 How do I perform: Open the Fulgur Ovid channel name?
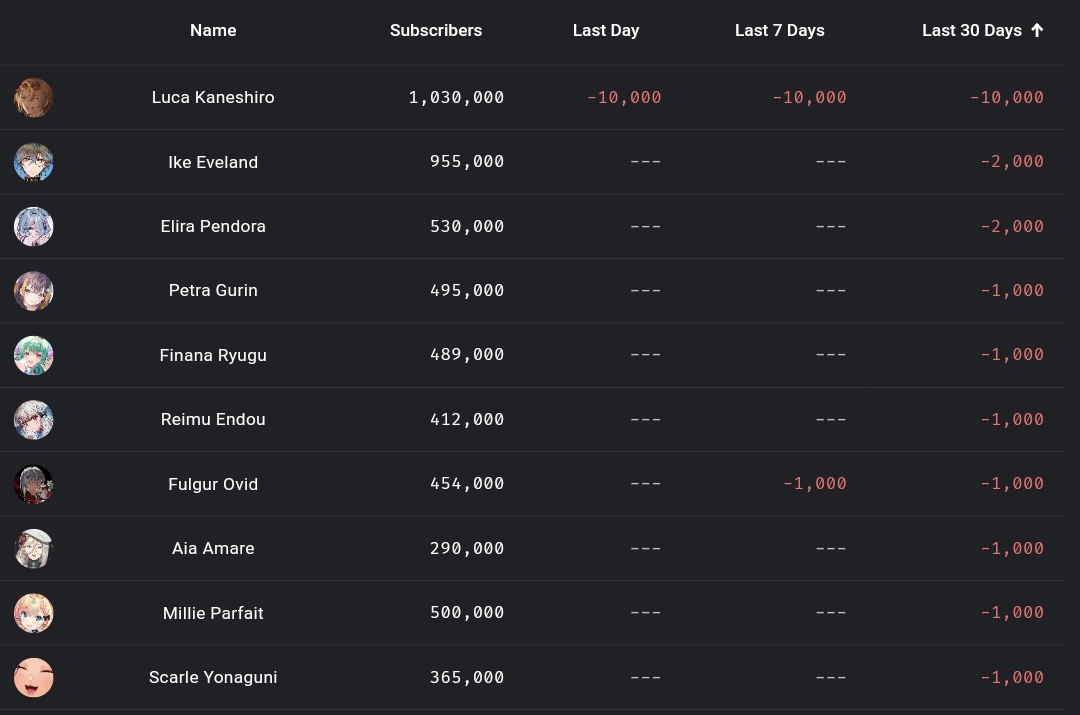click(x=213, y=484)
